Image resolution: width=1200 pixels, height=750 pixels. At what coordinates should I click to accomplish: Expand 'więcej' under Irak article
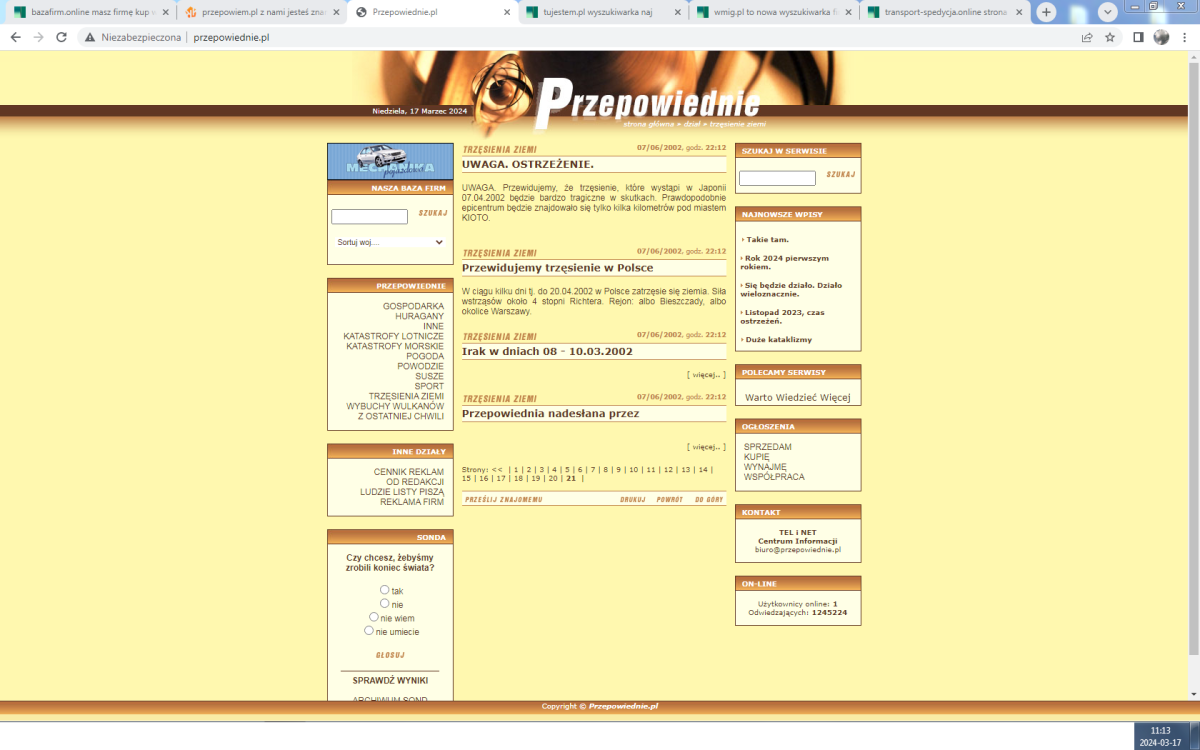pyautogui.click(x=706, y=375)
